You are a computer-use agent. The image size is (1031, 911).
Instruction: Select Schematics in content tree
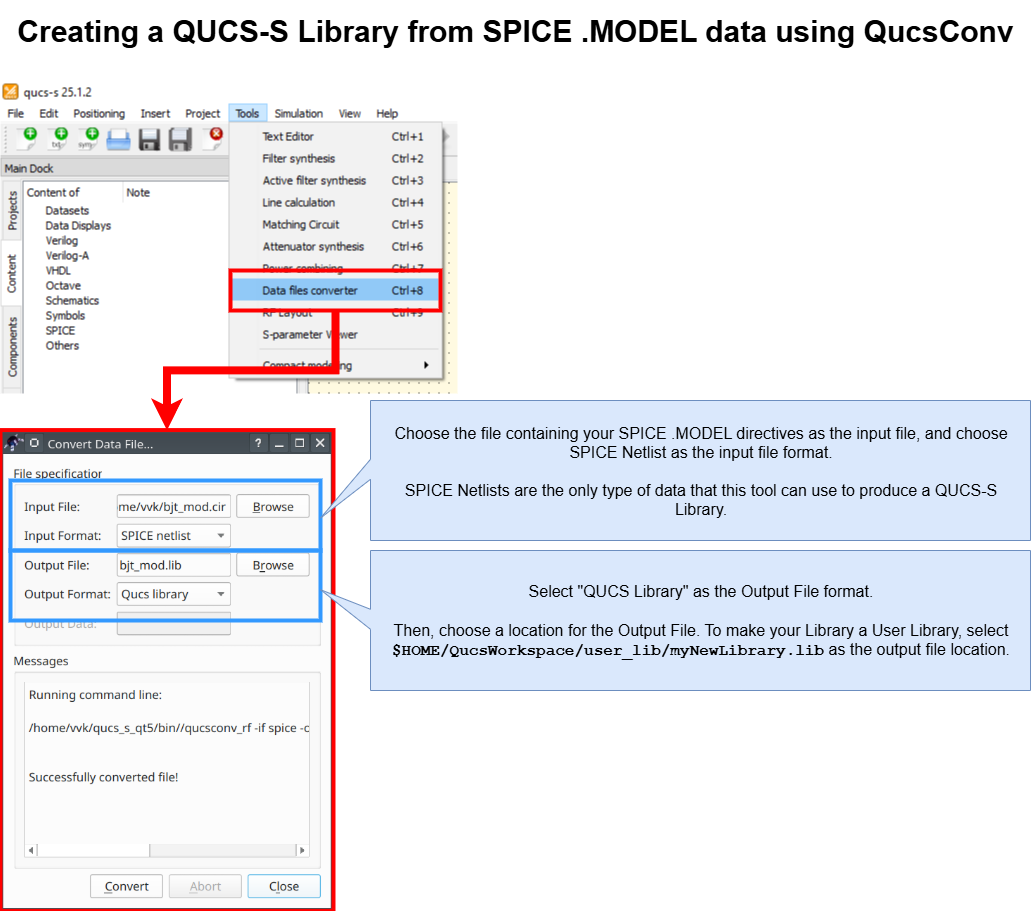point(72,301)
